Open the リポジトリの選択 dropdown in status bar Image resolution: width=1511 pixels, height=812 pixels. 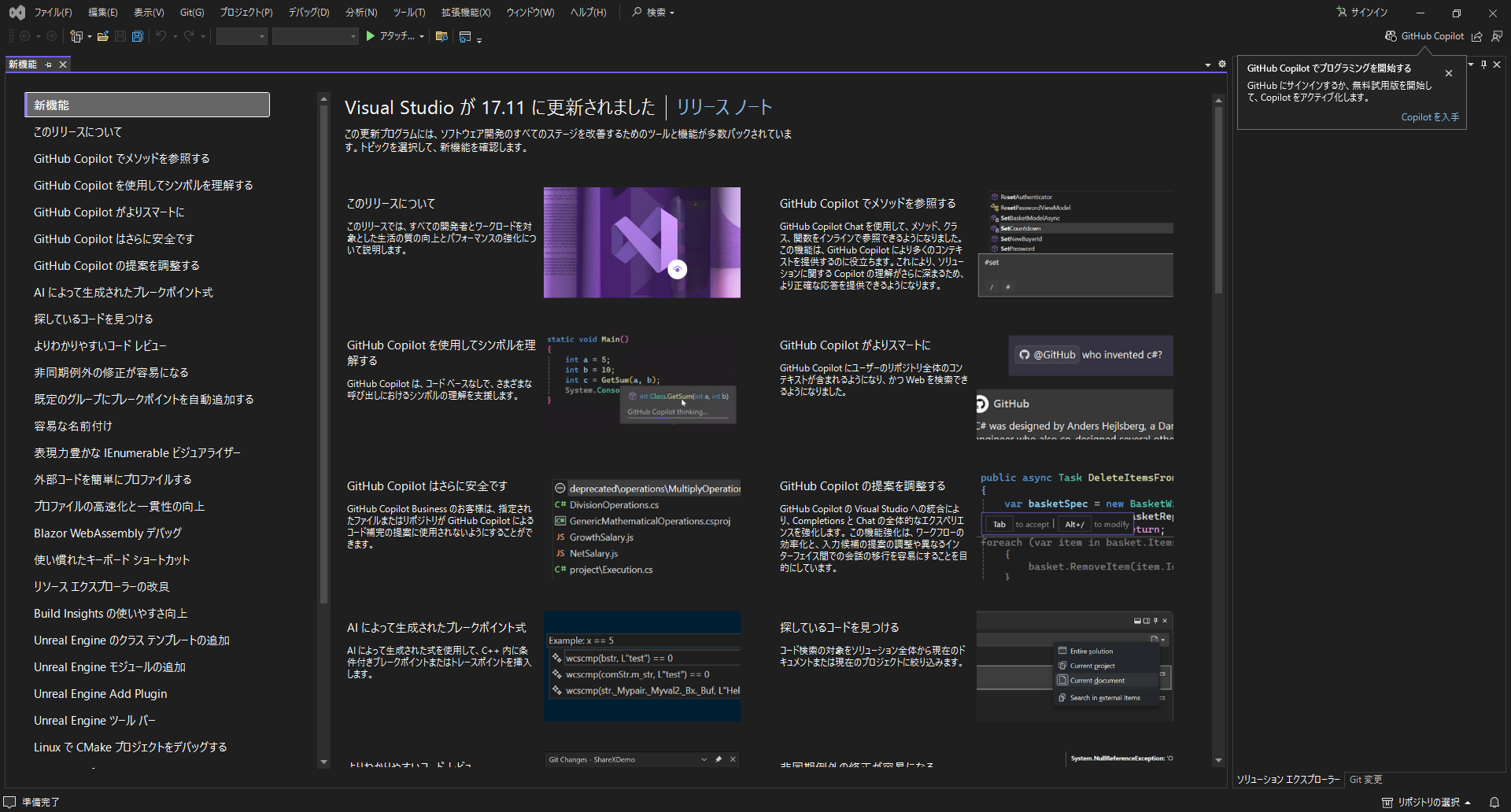(x=1431, y=802)
